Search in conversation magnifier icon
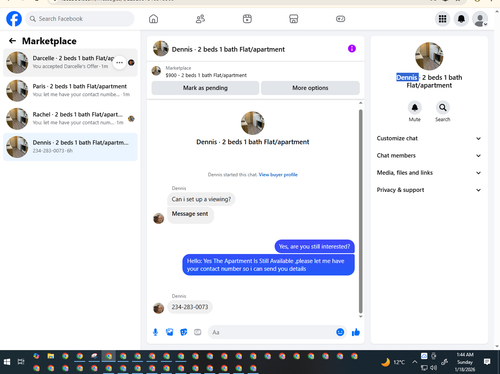This screenshot has width=500, height=374. coord(443,108)
